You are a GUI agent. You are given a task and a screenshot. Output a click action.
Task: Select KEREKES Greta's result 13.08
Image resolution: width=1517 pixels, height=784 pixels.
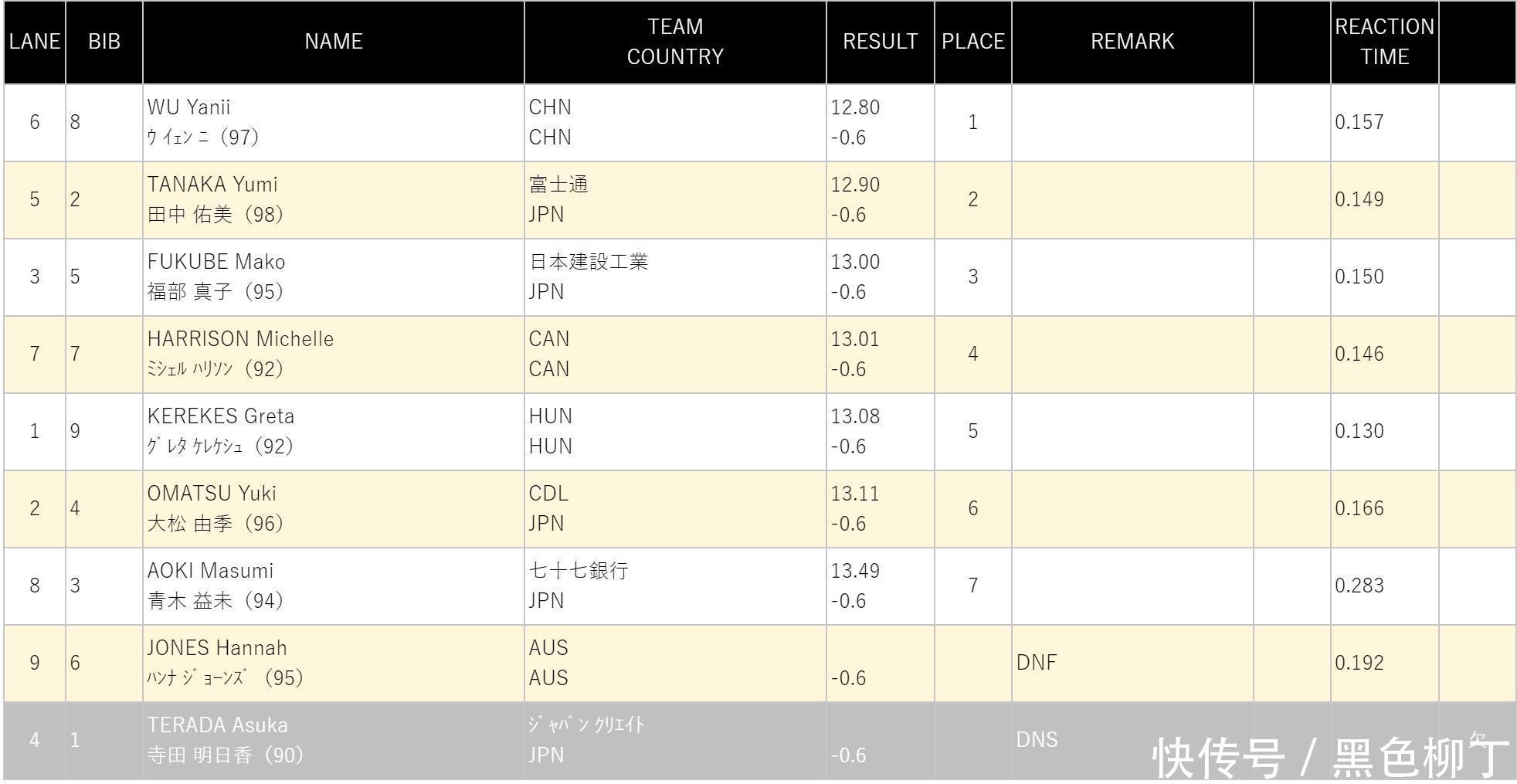855,416
